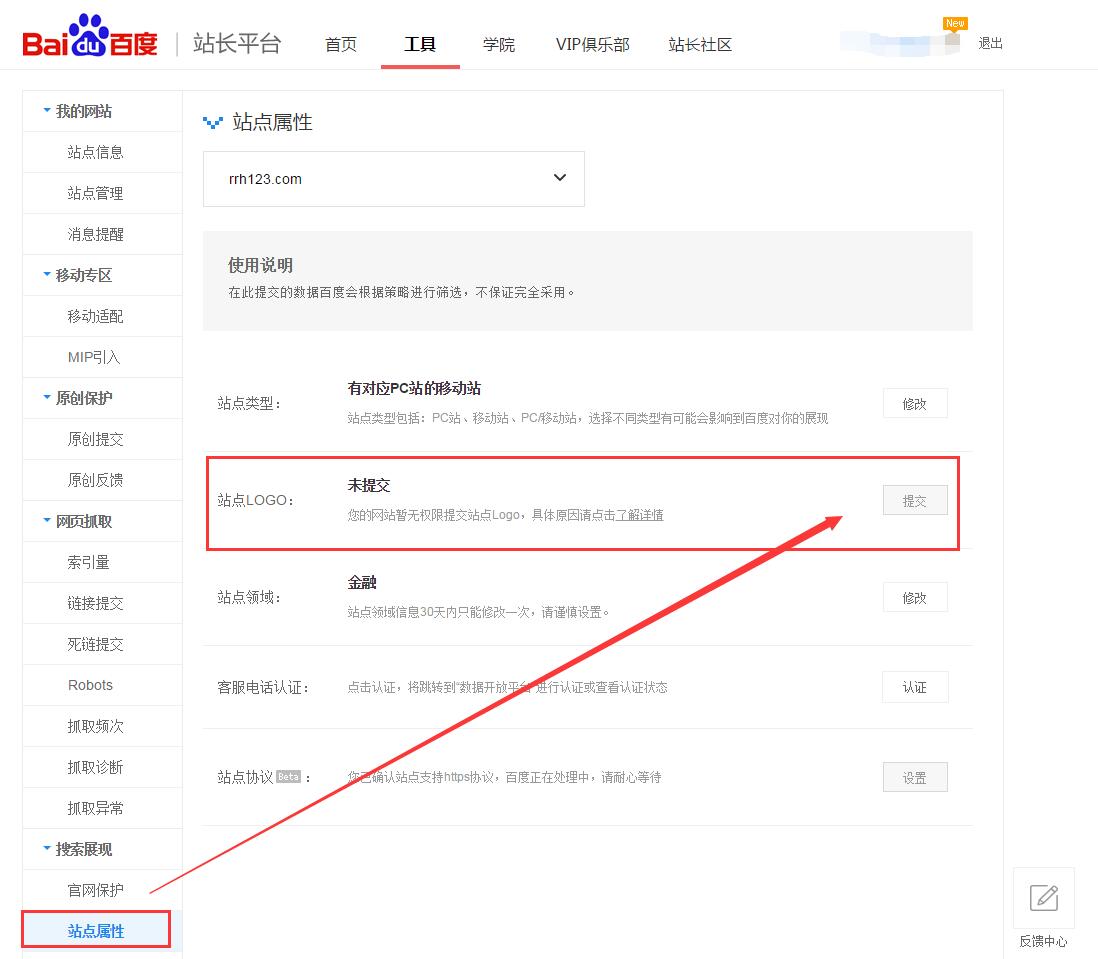Click the 认证 button for phone verification
The width and height of the screenshot is (1098, 959).
pos(914,687)
